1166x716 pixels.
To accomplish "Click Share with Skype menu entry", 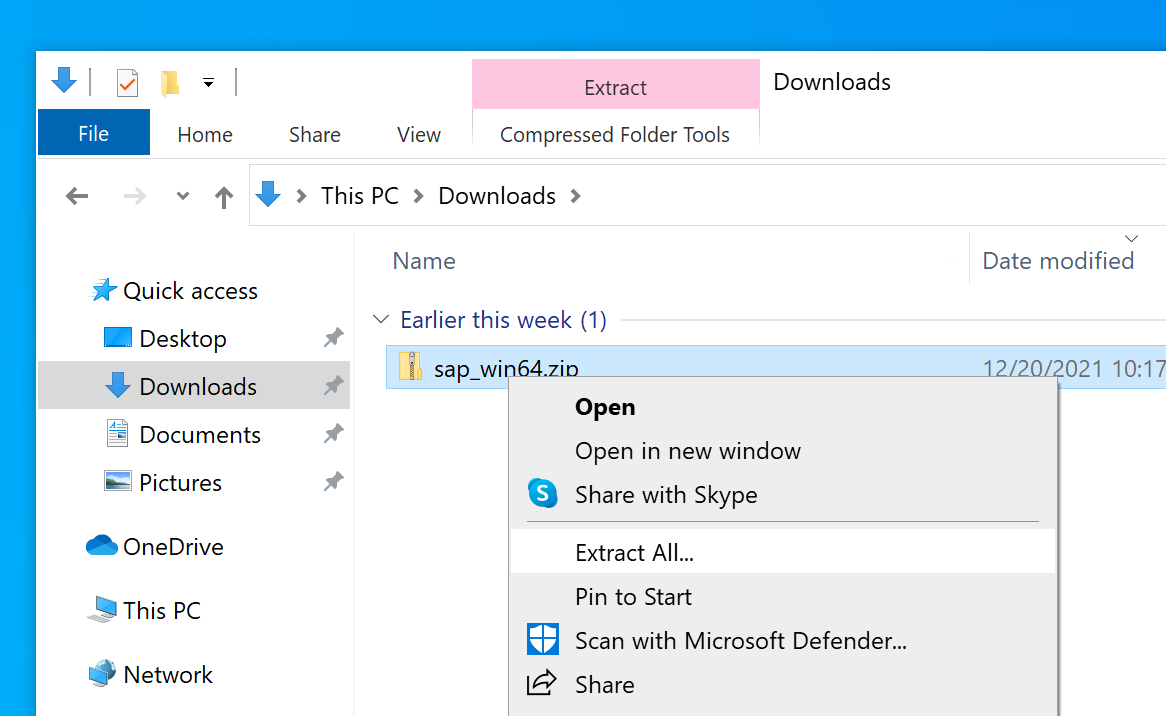I will tap(665, 495).
